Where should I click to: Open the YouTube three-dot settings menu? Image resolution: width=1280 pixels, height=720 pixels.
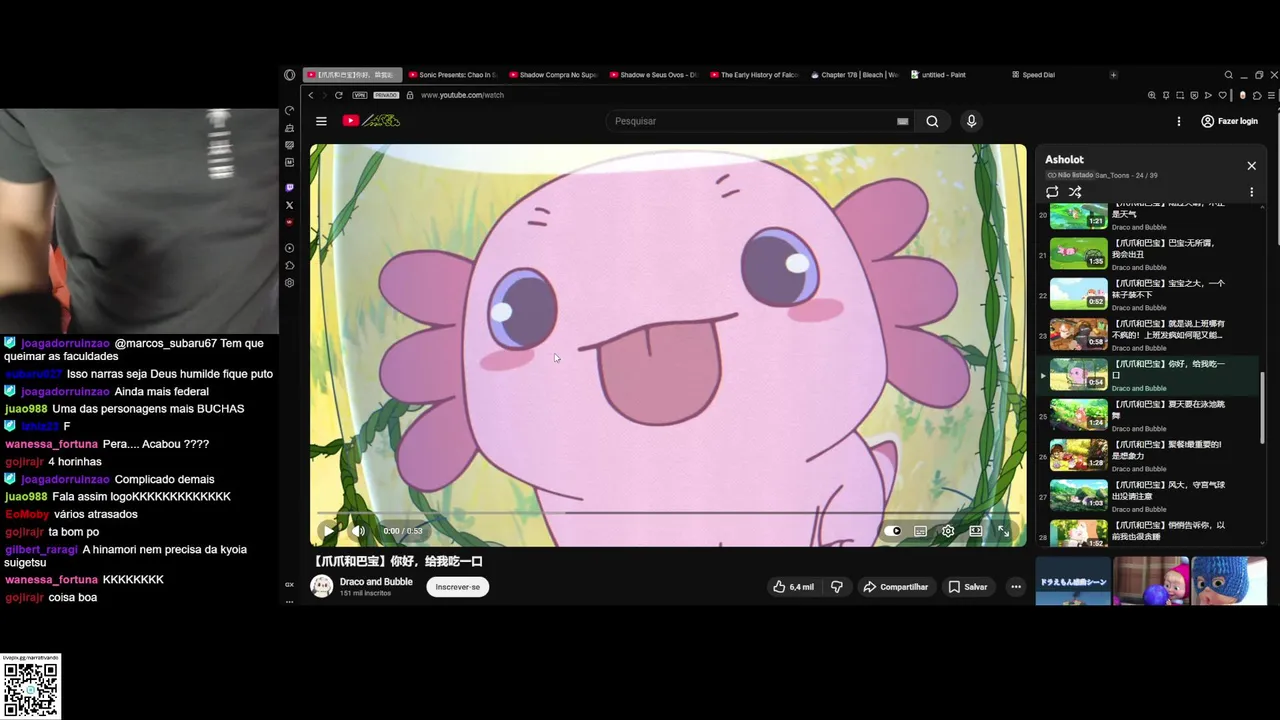click(1179, 121)
